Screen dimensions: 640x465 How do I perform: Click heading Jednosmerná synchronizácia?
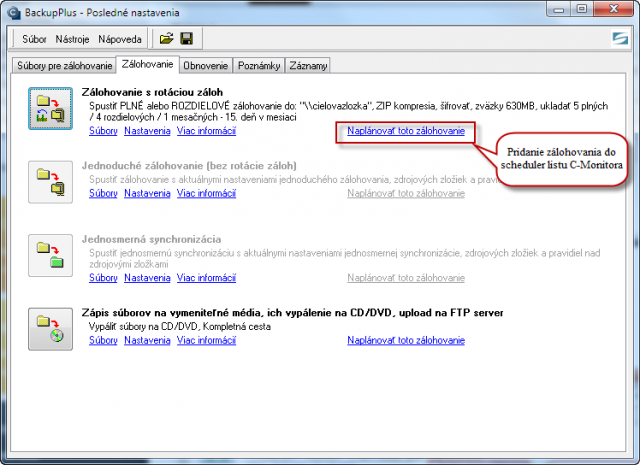pos(151,239)
